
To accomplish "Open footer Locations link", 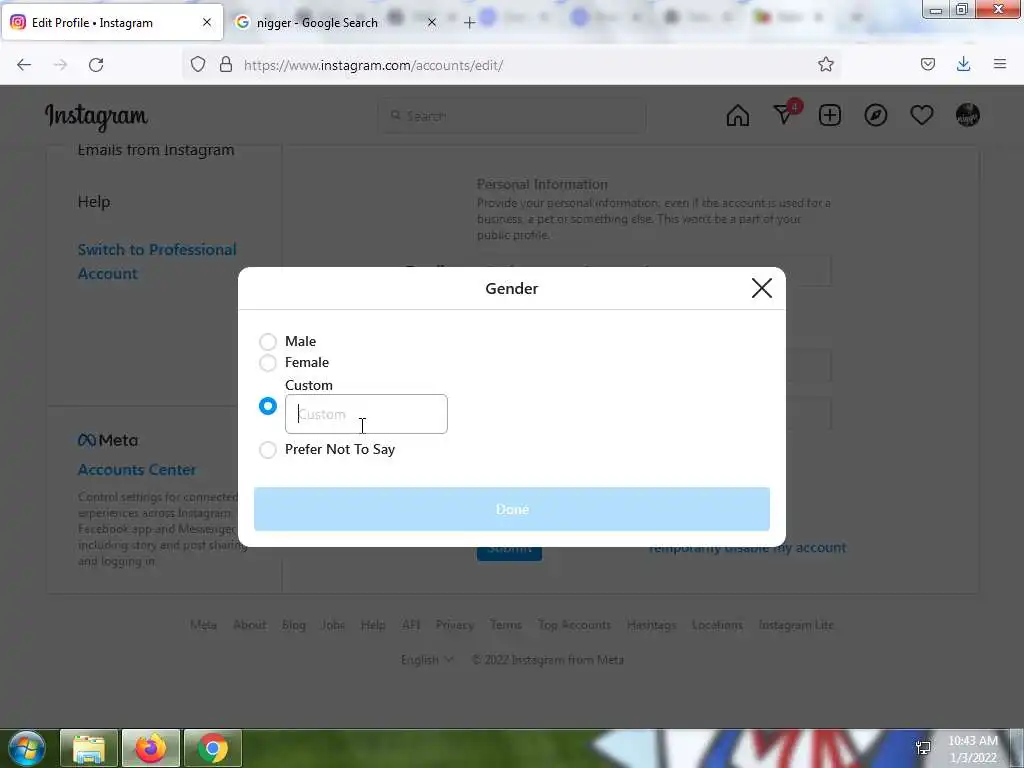I will tap(717, 625).
